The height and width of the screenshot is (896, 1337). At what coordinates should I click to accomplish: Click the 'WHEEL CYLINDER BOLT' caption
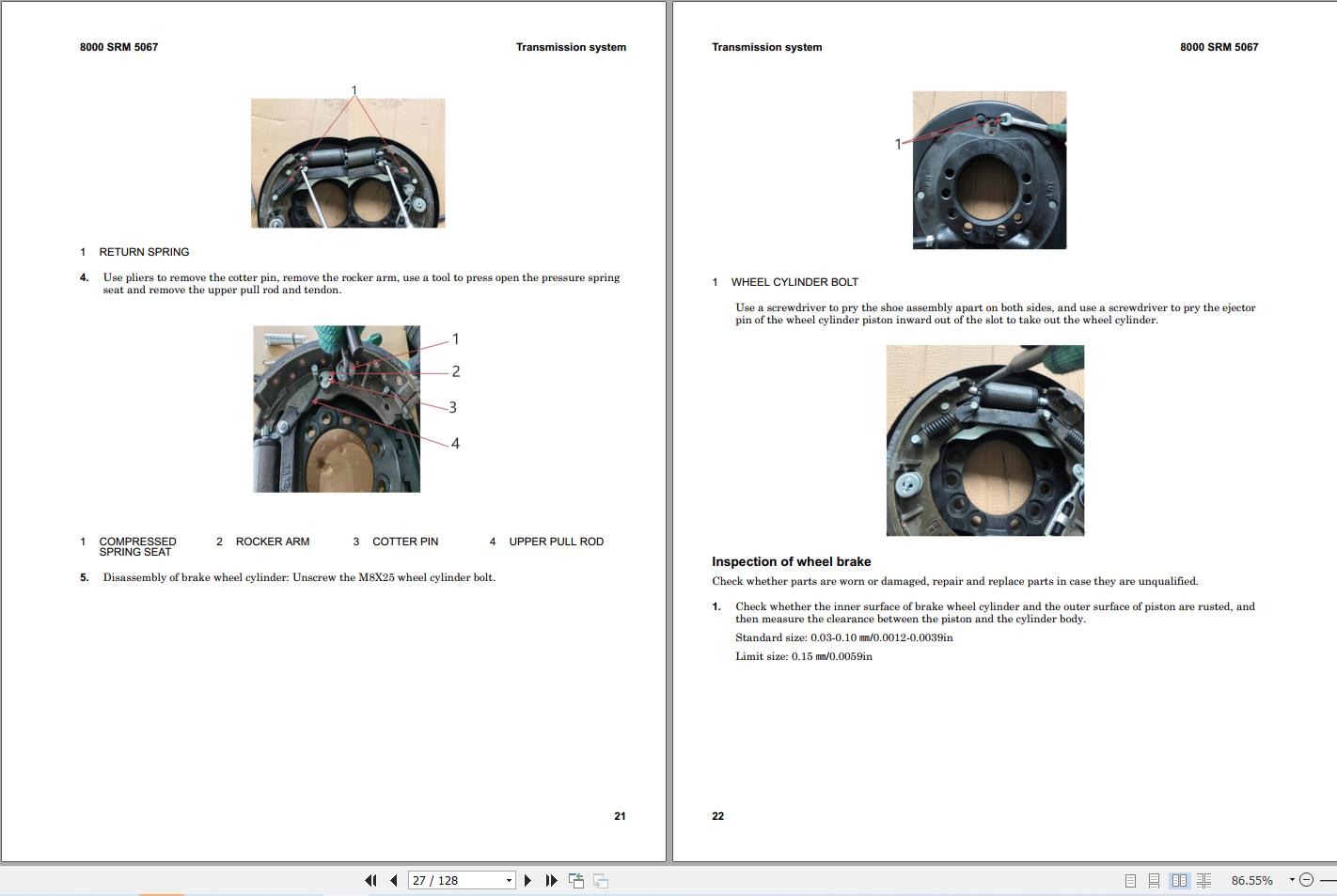[794, 282]
